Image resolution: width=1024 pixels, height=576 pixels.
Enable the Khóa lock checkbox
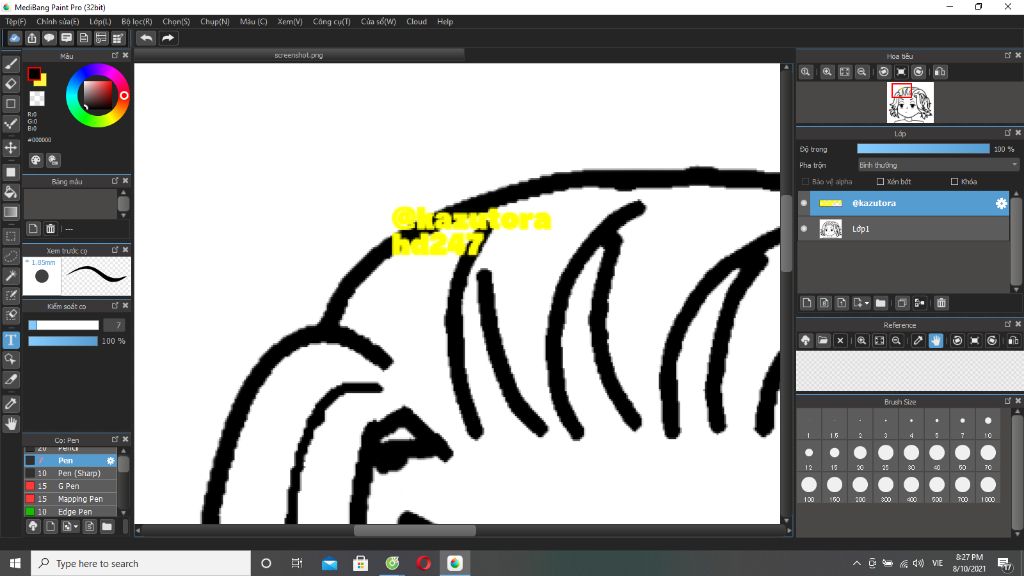click(954, 182)
